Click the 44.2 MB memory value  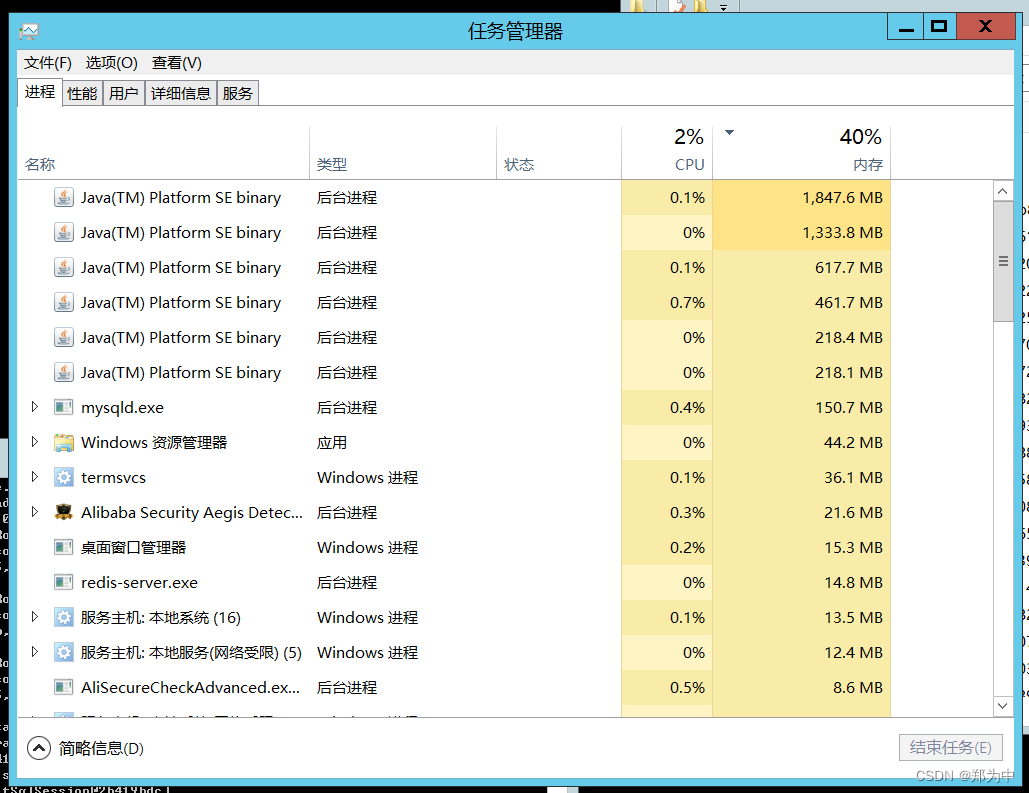pos(853,442)
